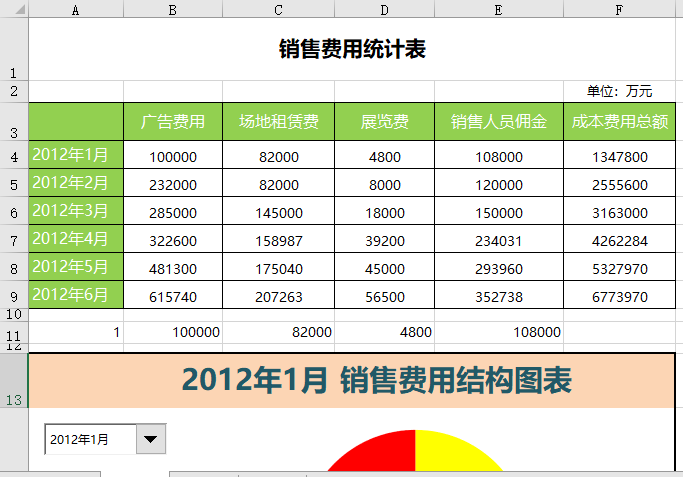
Task: Select the 广告费用 header cell
Action: pyautogui.click(x=173, y=122)
